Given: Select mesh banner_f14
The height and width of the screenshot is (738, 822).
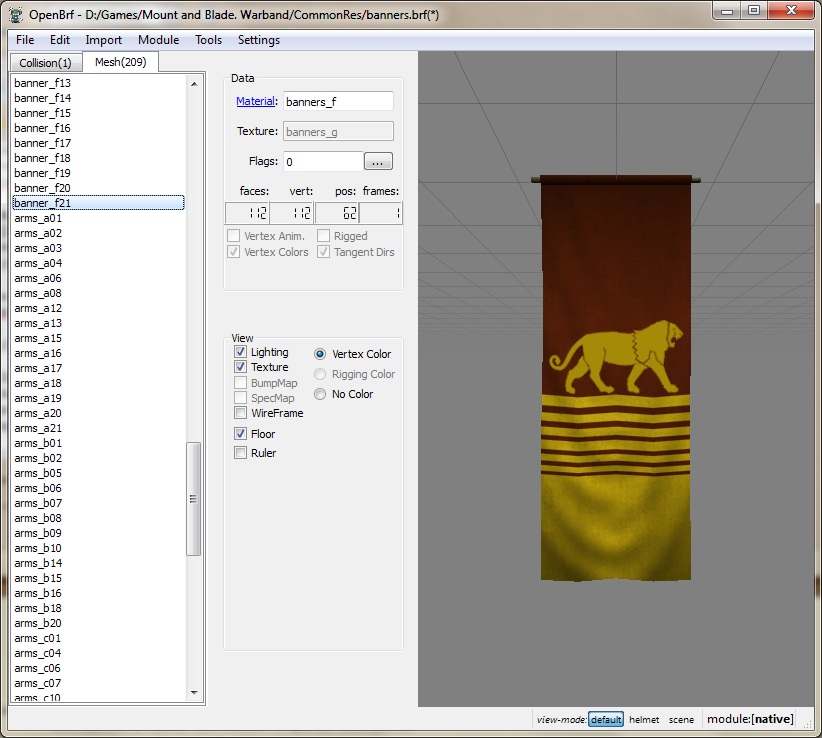Looking at the screenshot, I should click(99, 98).
